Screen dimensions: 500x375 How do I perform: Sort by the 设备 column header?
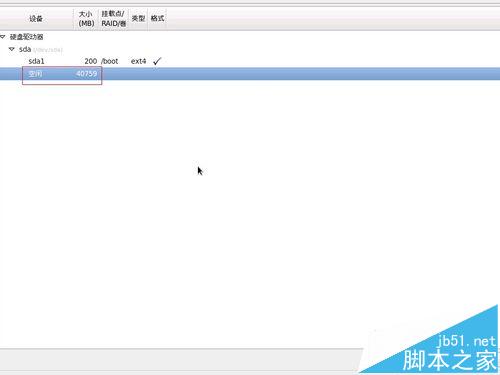point(36,19)
